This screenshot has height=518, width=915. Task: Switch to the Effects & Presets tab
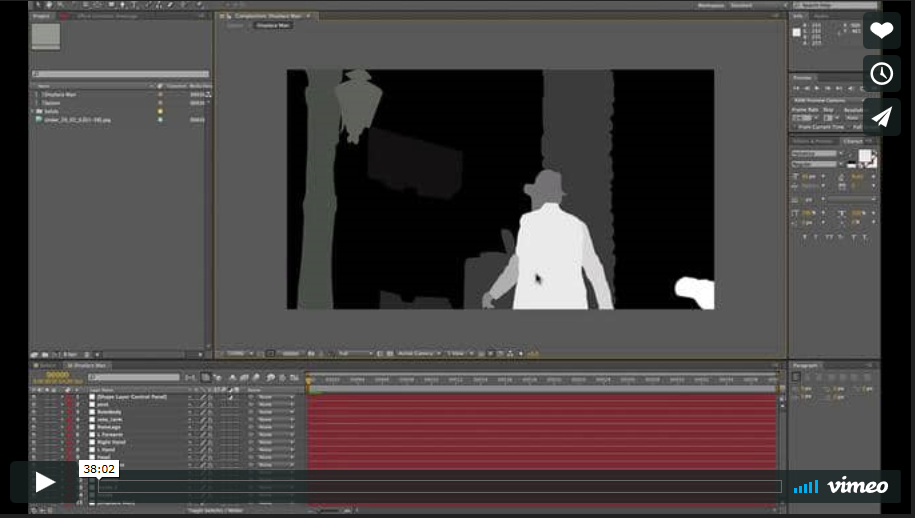click(813, 141)
